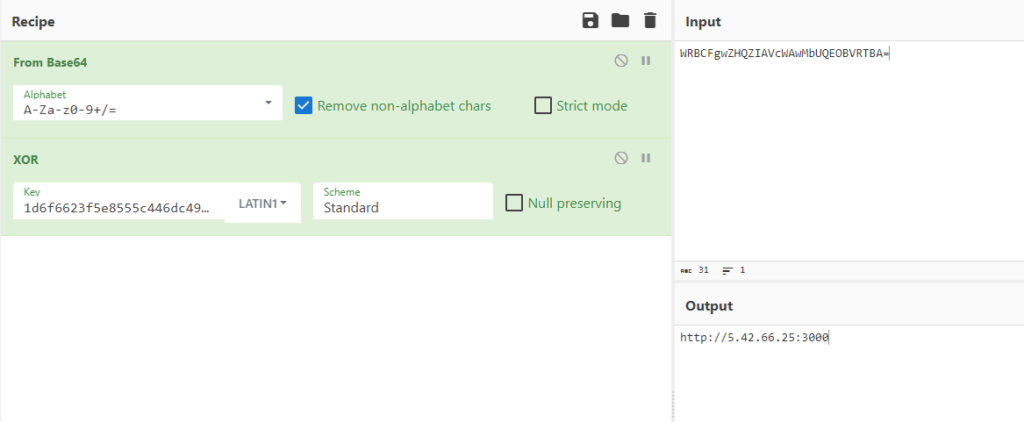Click the decoded URL in the Output pane
Screen dimensions: 1024x422
coord(754,338)
